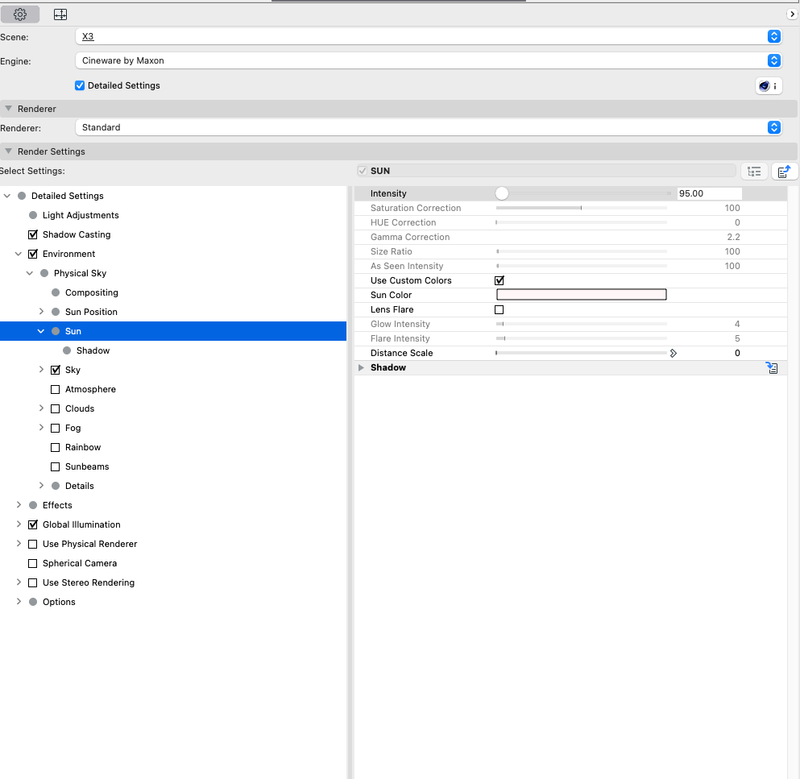
Task: Select the Sun Position tree item
Action: [x=91, y=312]
